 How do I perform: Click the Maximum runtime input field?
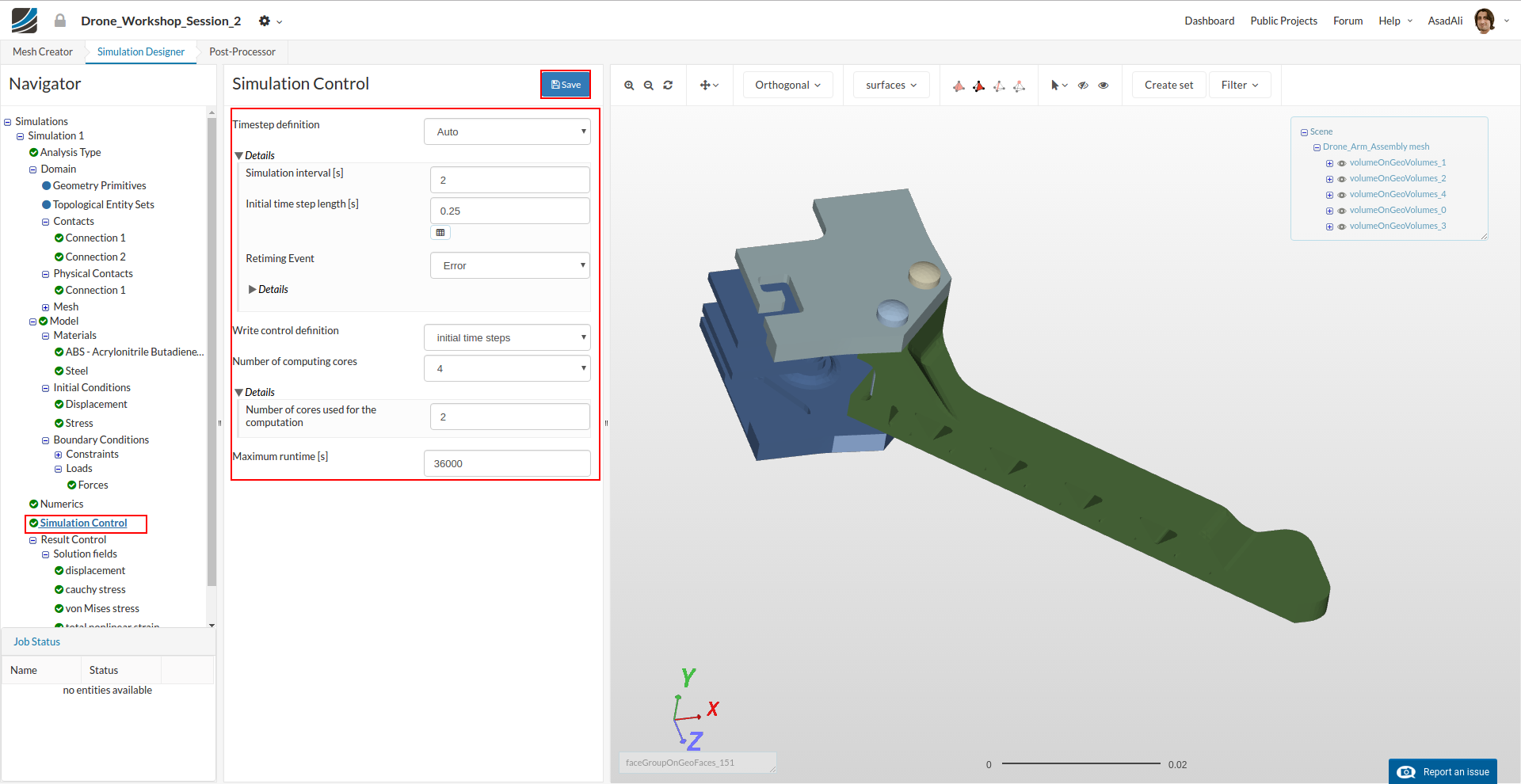(x=507, y=463)
